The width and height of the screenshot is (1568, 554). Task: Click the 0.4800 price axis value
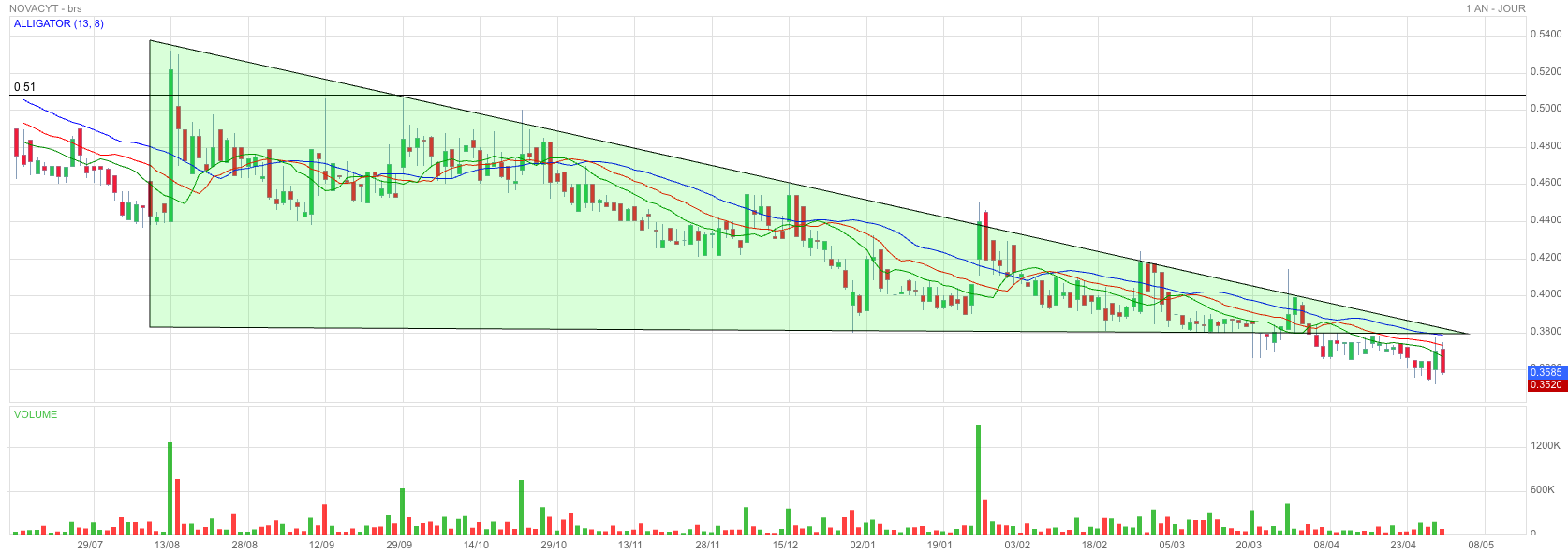tap(1546, 145)
